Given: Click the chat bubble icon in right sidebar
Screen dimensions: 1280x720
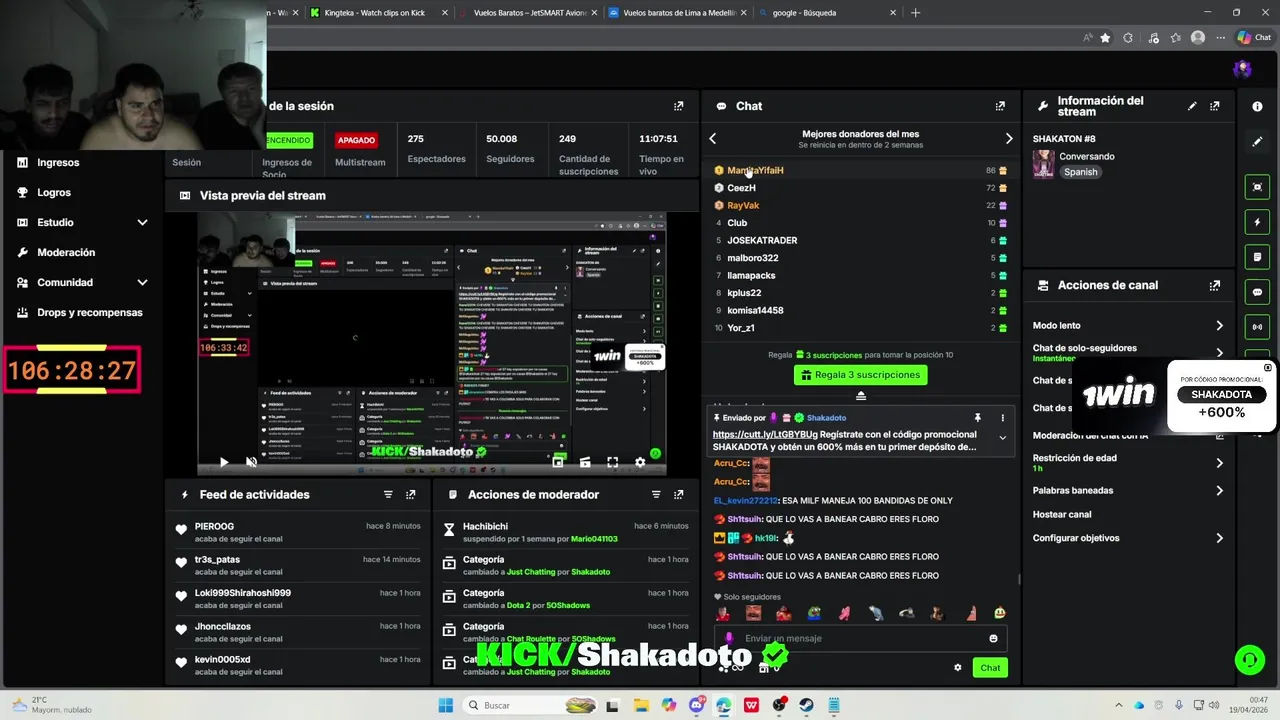Looking at the screenshot, I should tap(1257, 292).
